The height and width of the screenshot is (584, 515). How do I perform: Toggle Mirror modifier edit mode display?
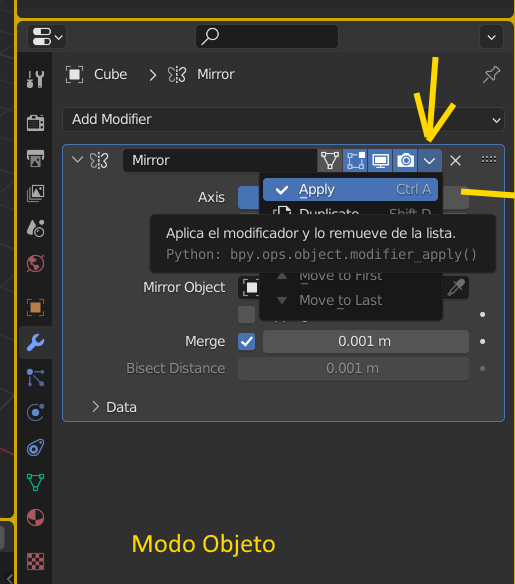355,161
